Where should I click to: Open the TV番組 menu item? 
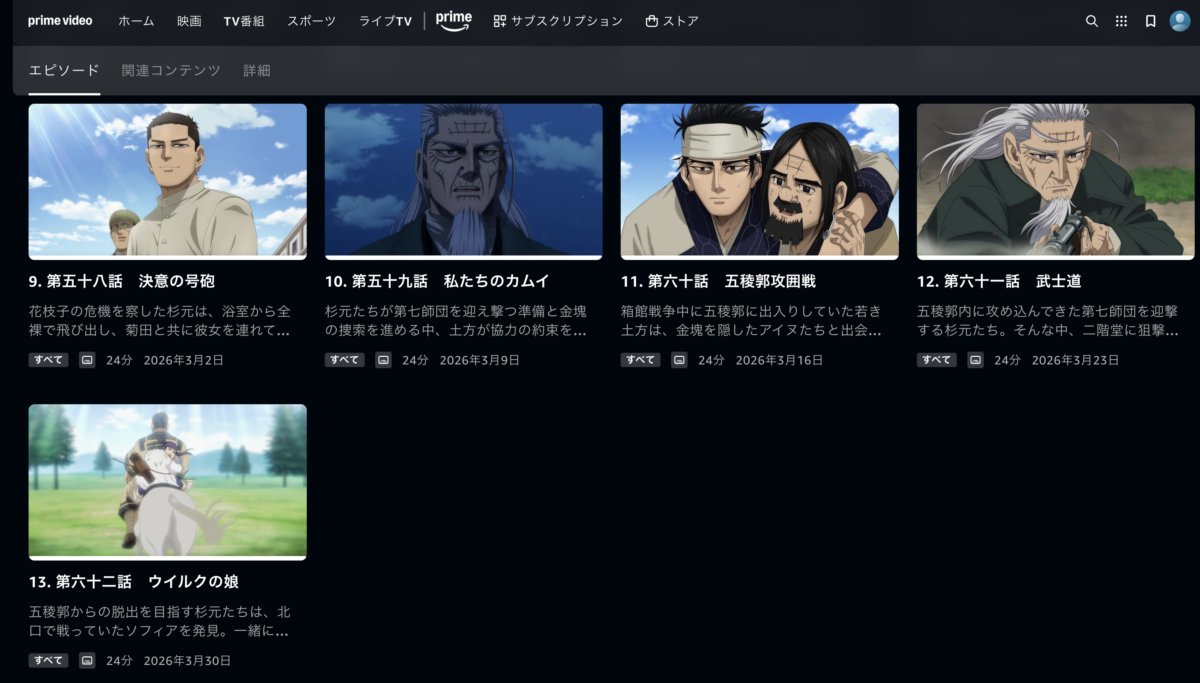[x=244, y=21]
